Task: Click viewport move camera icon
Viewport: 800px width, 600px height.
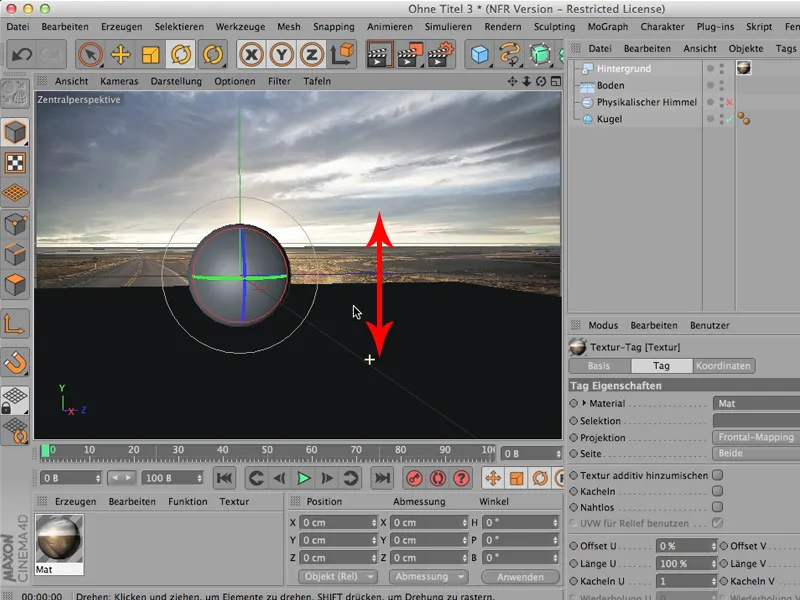Action: [x=512, y=82]
